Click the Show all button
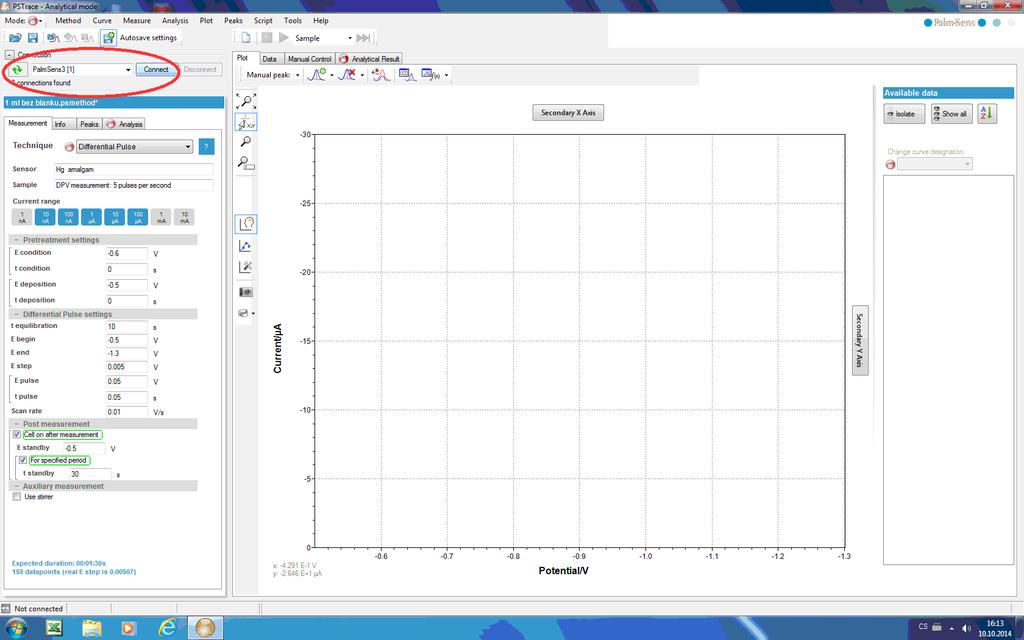 pos(952,114)
